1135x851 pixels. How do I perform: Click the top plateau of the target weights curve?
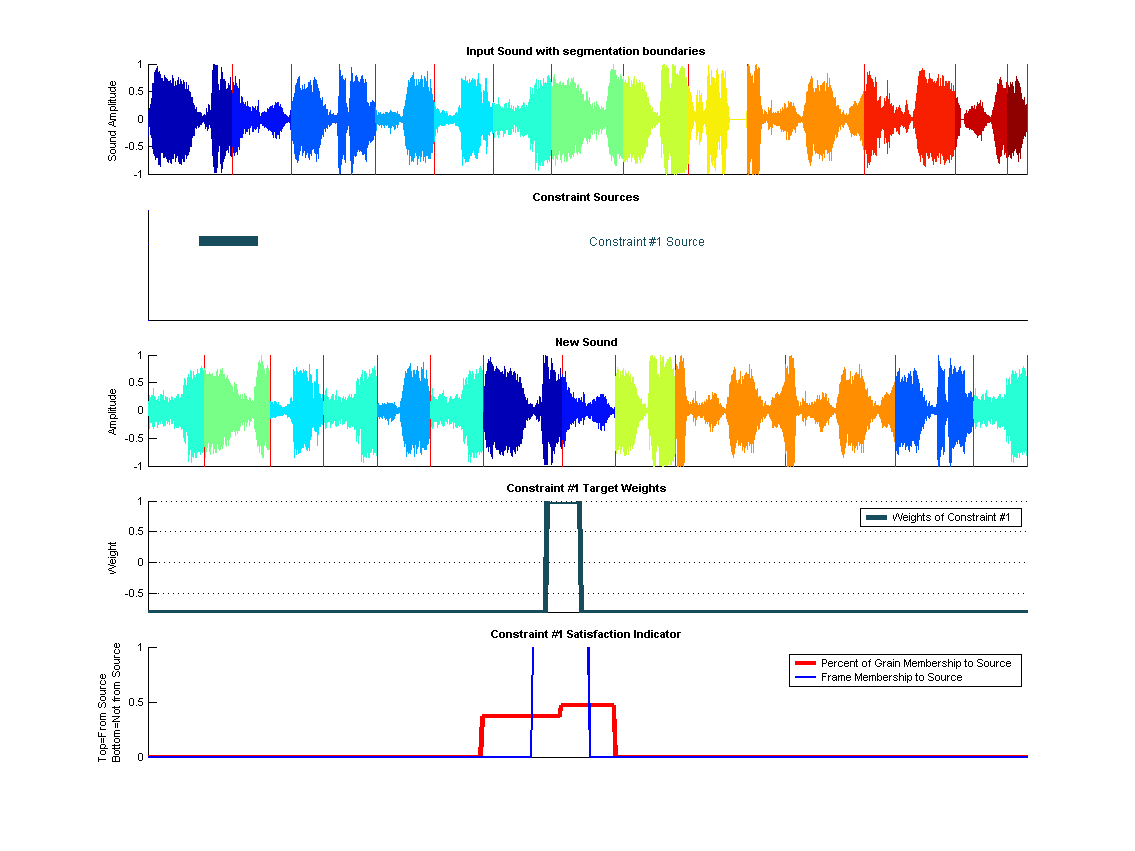point(563,503)
